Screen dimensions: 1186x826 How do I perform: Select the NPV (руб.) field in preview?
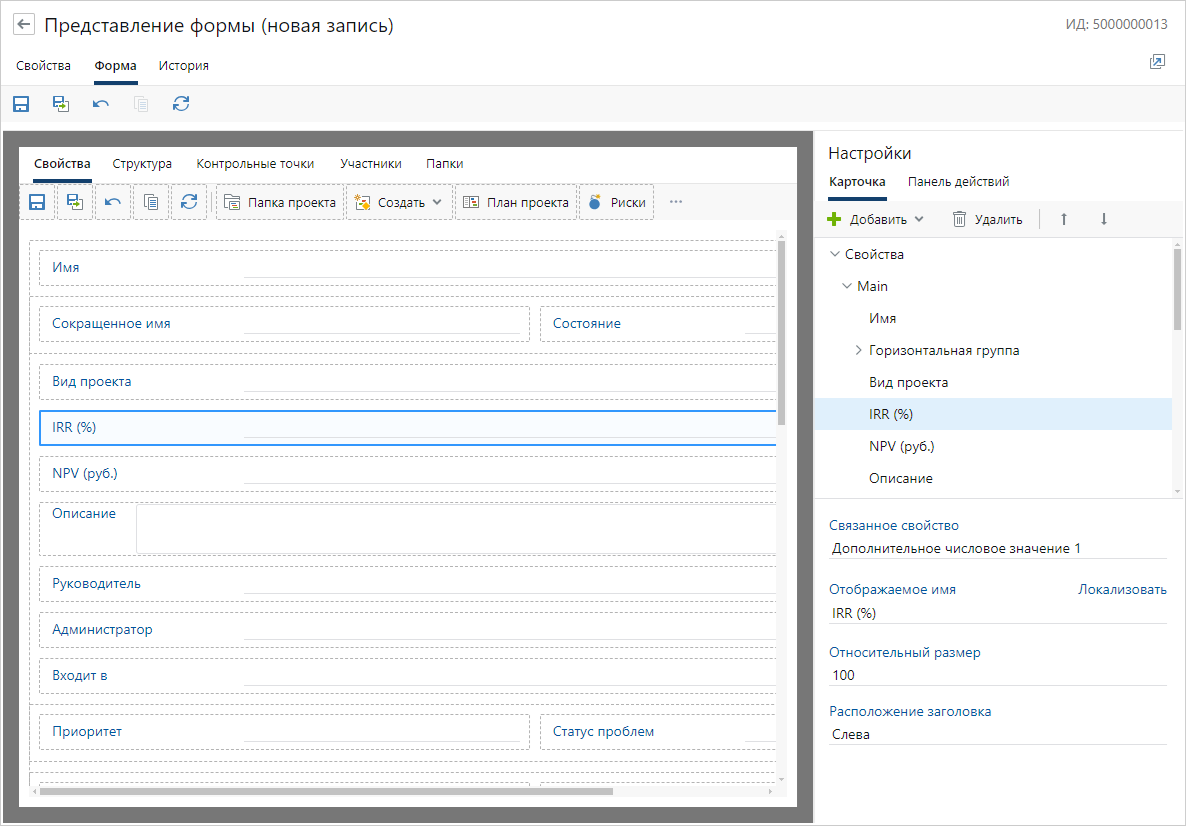pyautogui.click(x=408, y=474)
